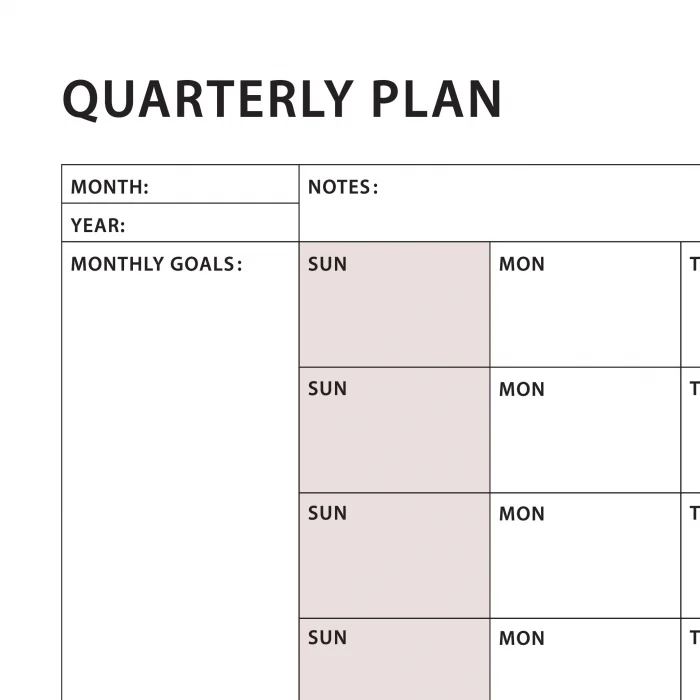Click the QUARTERLY PLAN title heading

pos(282,98)
